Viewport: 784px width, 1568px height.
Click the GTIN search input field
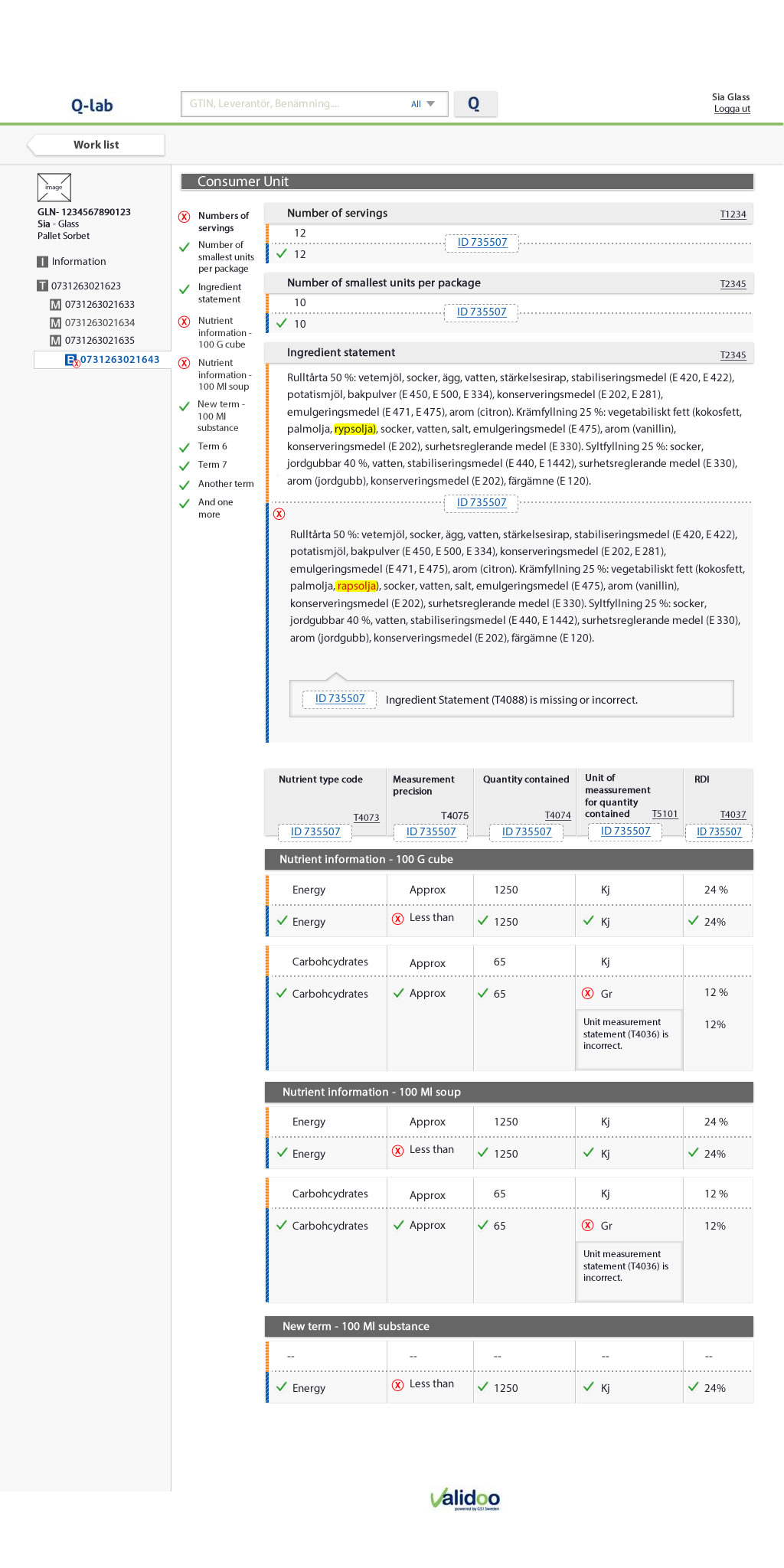coord(295,104)
